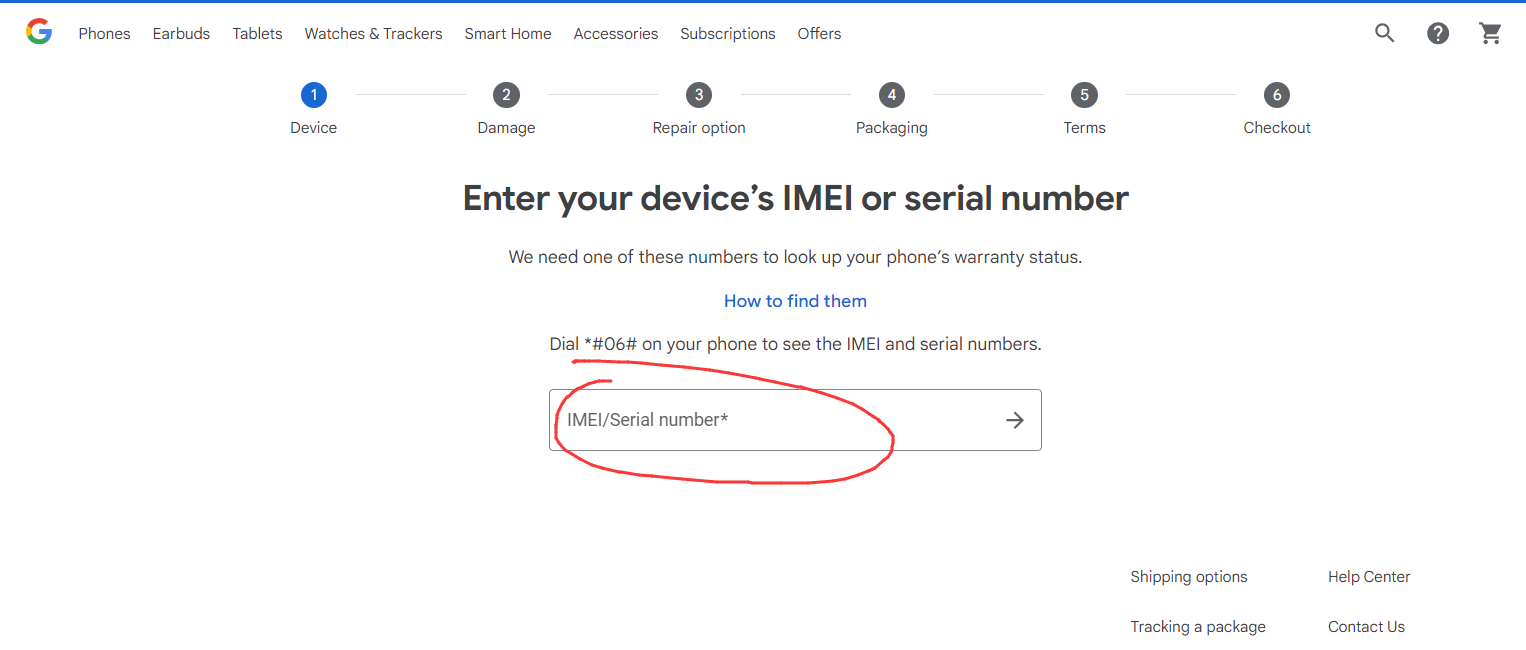Image resolution: width=1526 pixels, height=650 pixels.
Task: Go to Subscriptions in navigation
Action: (728, 33)
